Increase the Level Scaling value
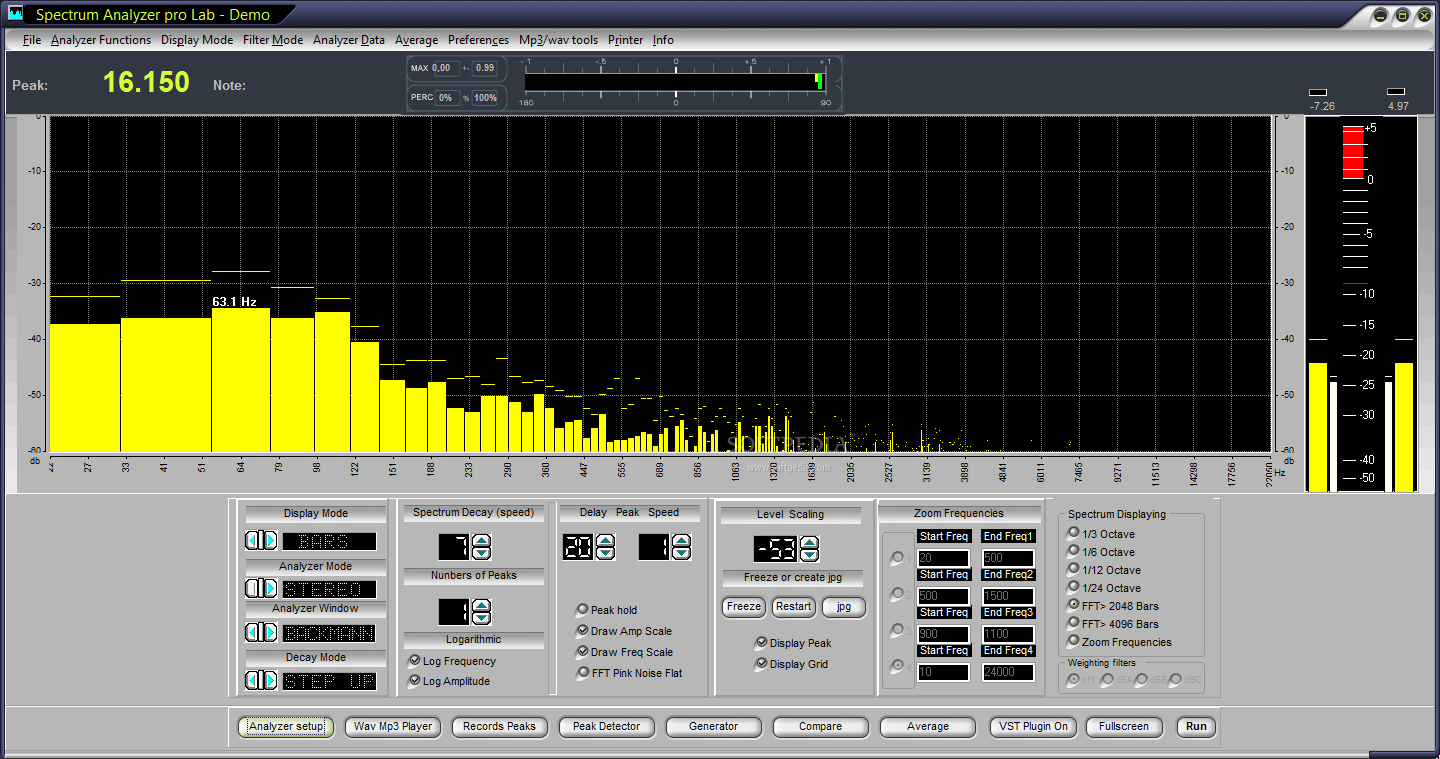 tap(809, 543)
